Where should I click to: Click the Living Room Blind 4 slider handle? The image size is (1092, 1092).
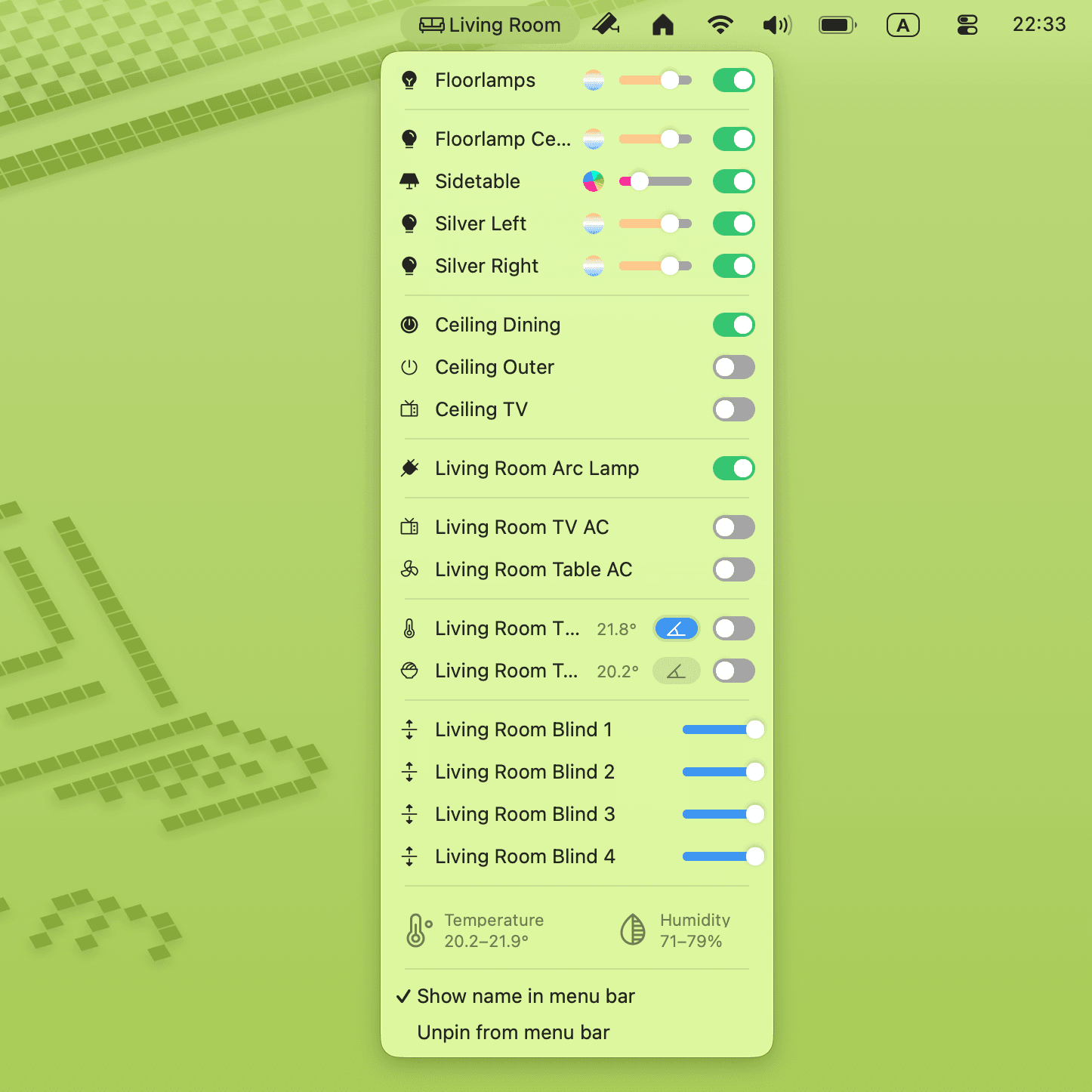pos(755,856)
